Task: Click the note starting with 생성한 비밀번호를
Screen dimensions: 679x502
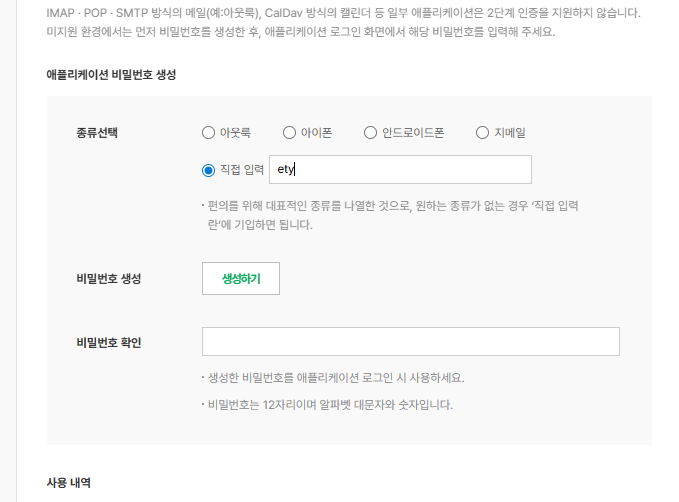Action: [333, 378]
